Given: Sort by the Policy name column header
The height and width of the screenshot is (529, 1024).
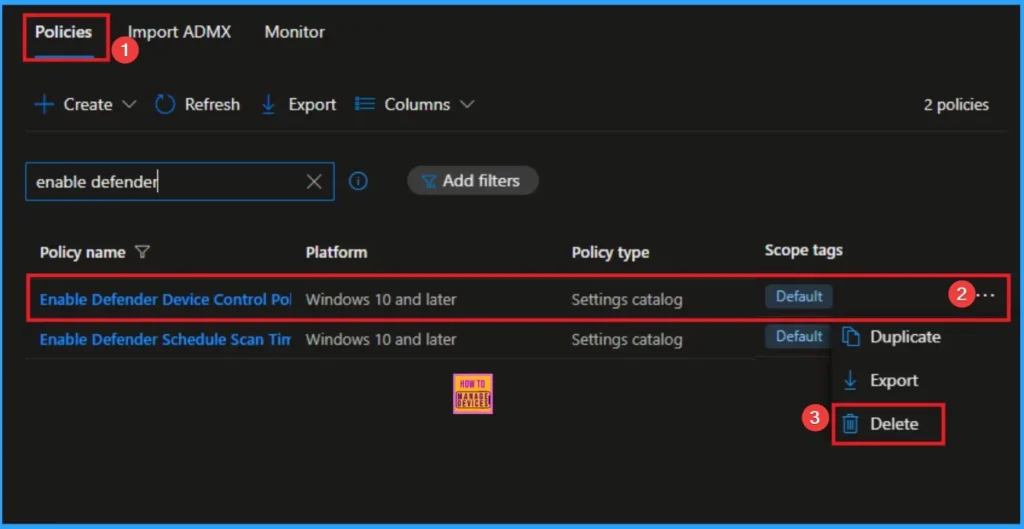Looking at the screenshot, I should point(82,252).
